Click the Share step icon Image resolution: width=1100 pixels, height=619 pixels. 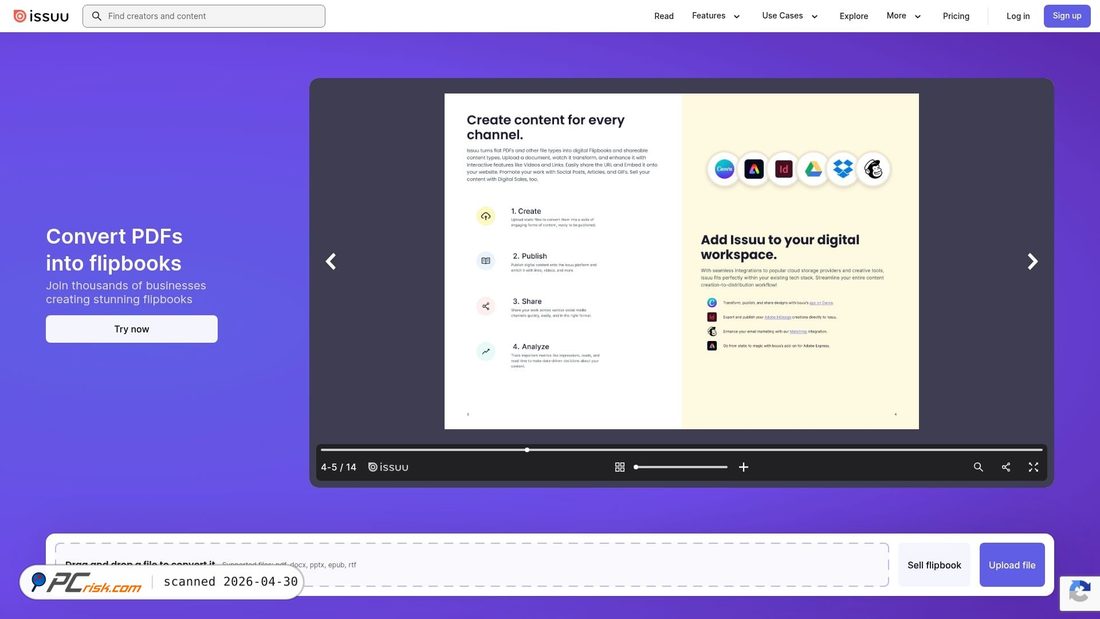(485, 306)
